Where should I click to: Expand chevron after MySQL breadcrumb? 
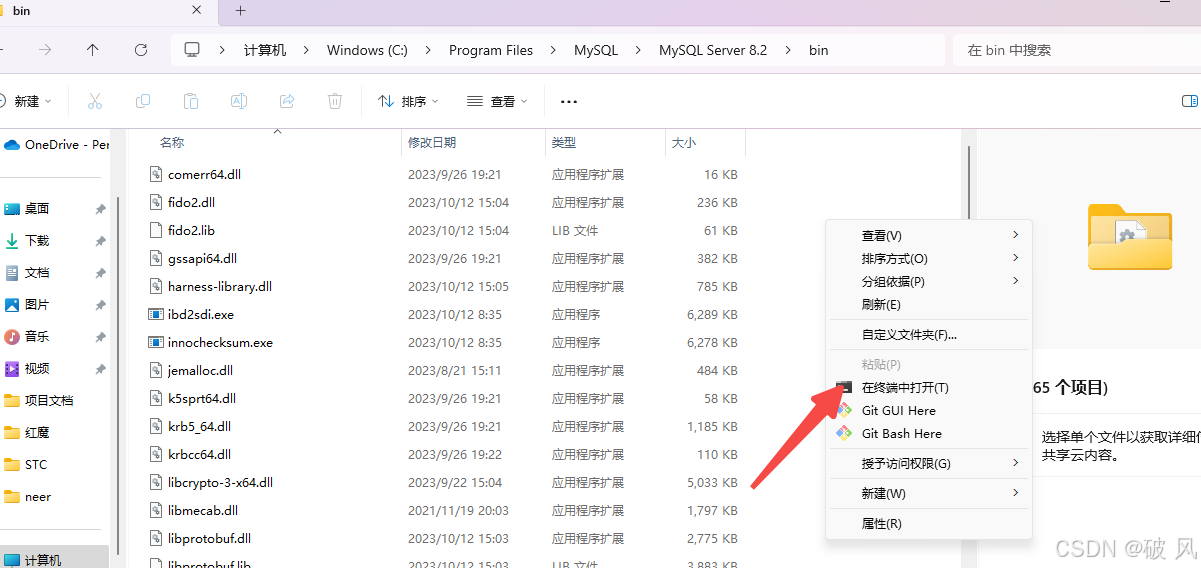click(638, 50)
